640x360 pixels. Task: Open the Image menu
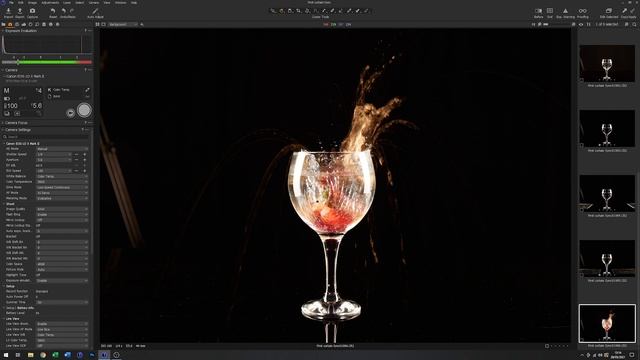click(32, 2)
